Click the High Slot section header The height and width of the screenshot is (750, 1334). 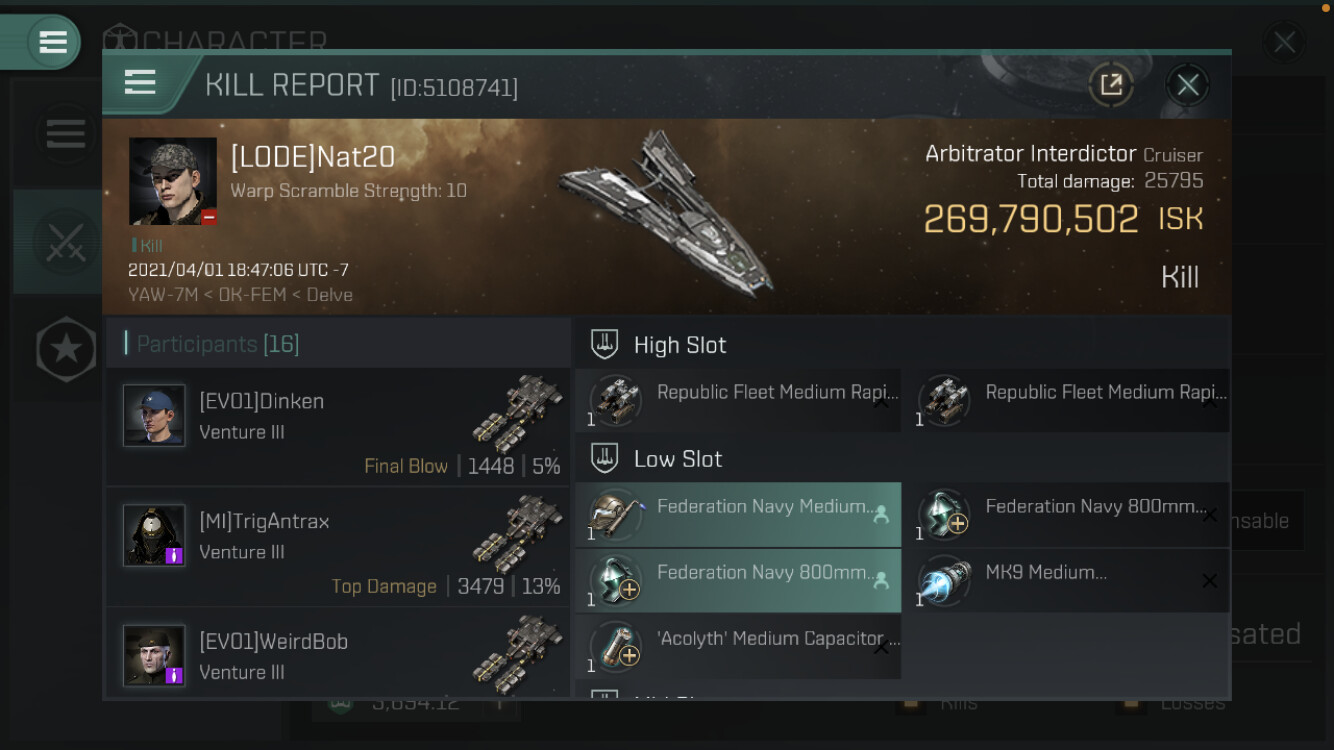(680, 345)
